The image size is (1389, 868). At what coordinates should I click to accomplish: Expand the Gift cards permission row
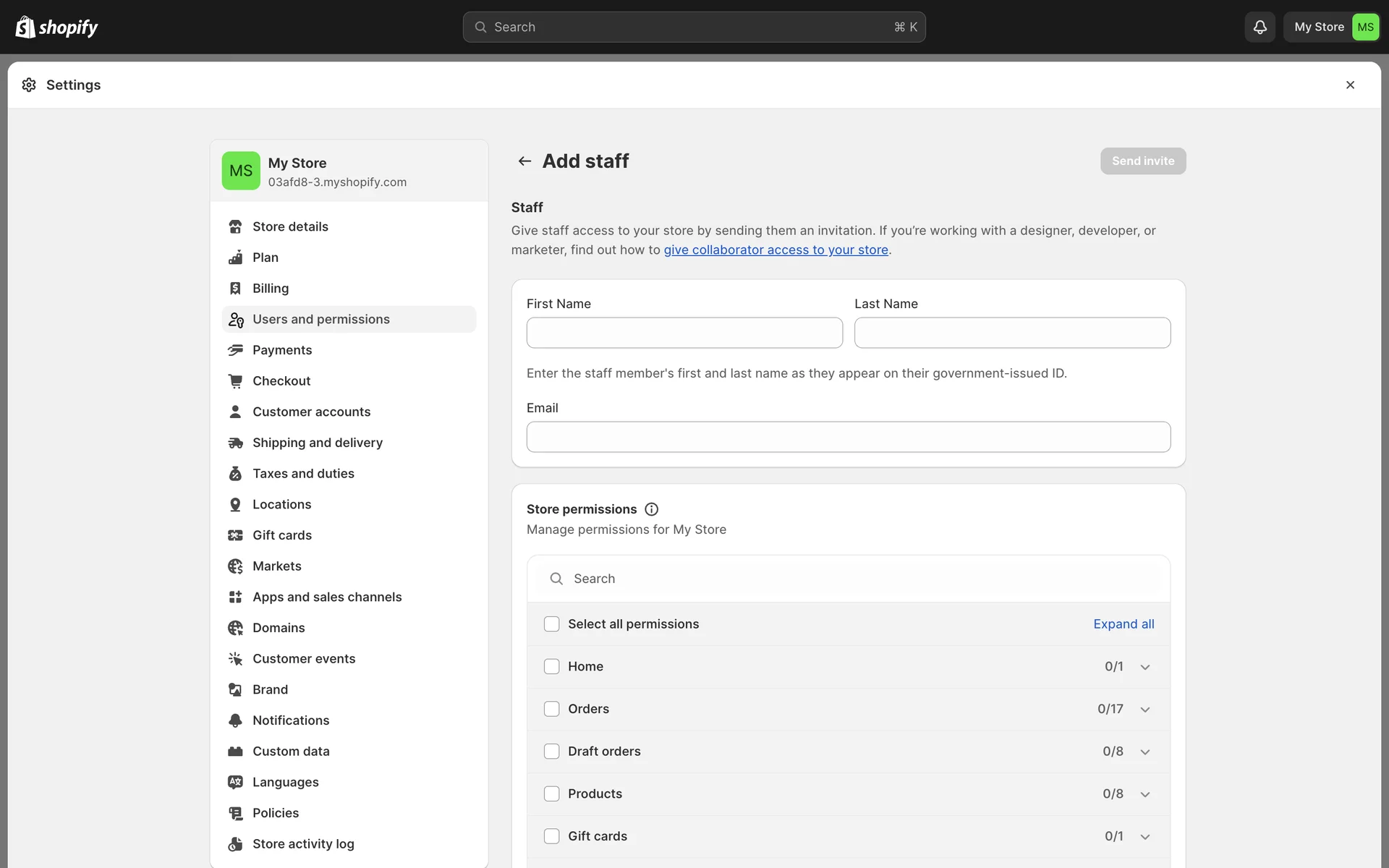point(1145,836)
